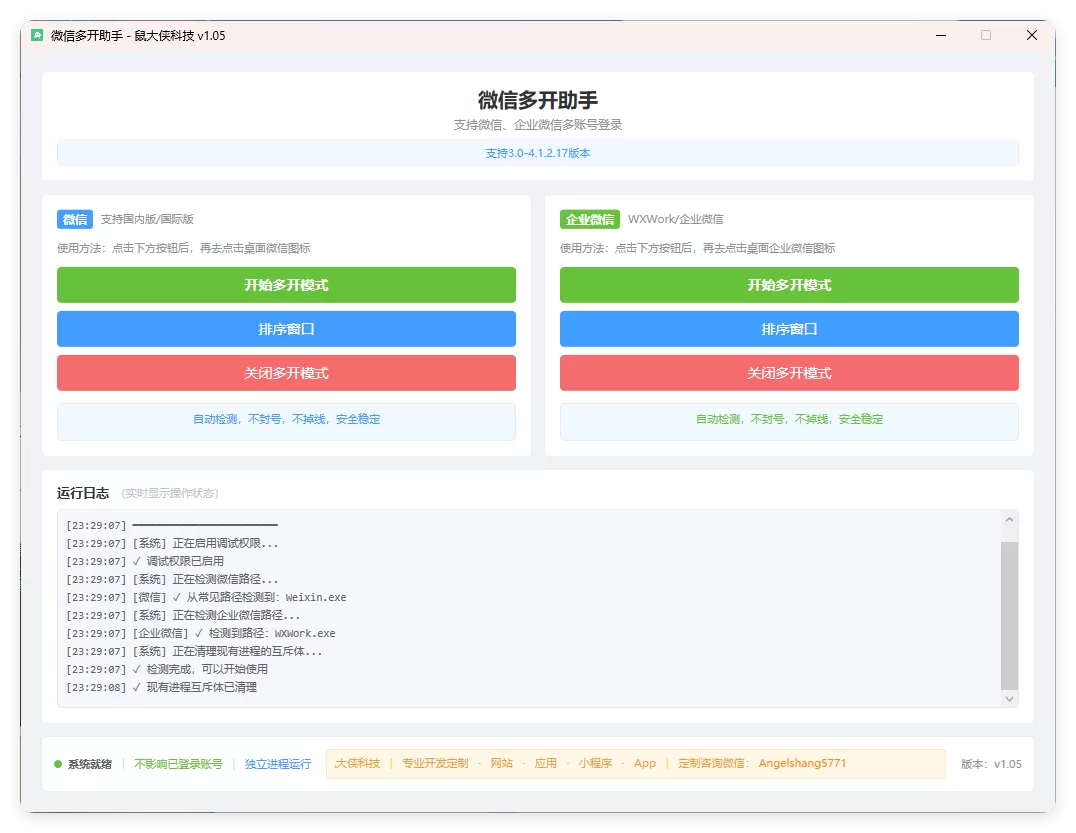Open the 网站 link in the footer
Viewport: 1076px width, 833px height.
pos(503,763)
